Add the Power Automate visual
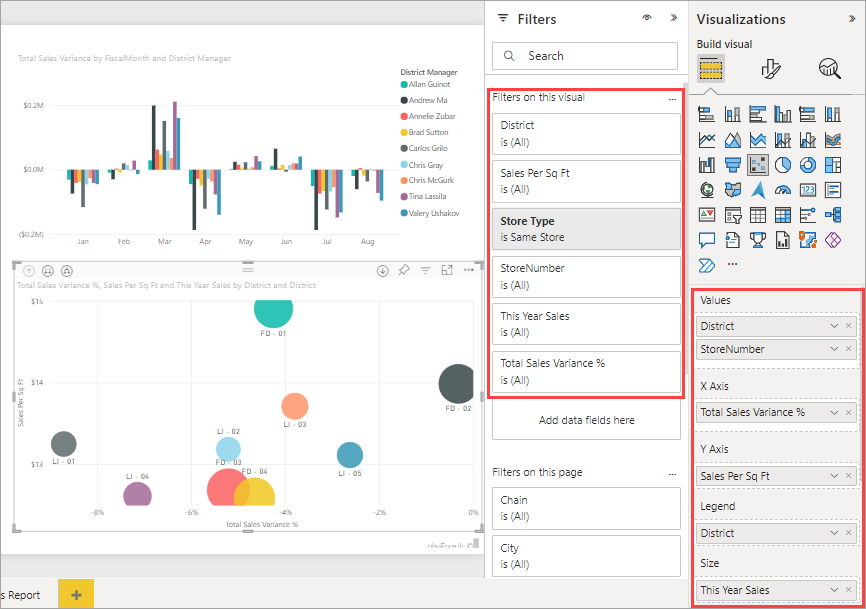 point(706,266)
